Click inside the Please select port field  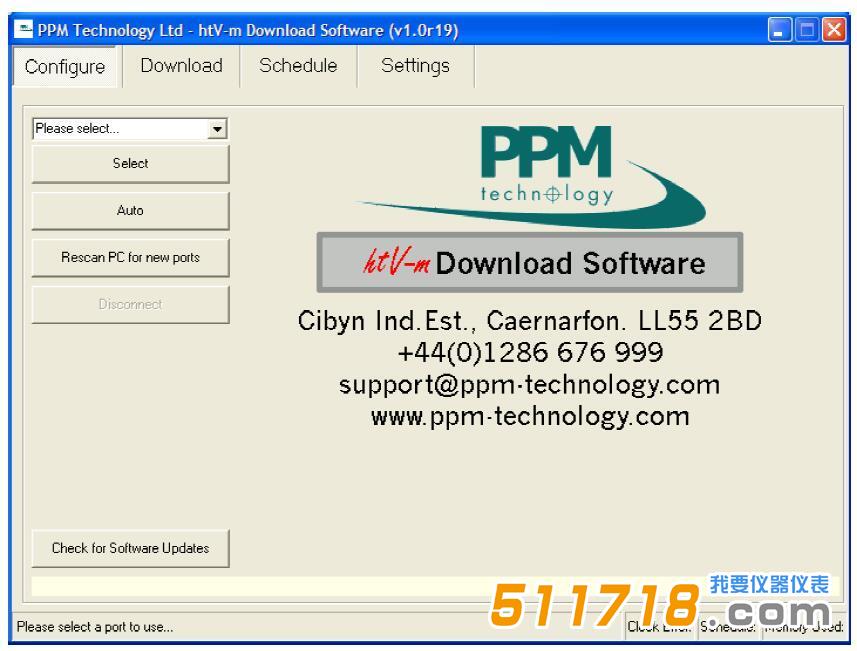click(x=110, y=128)
